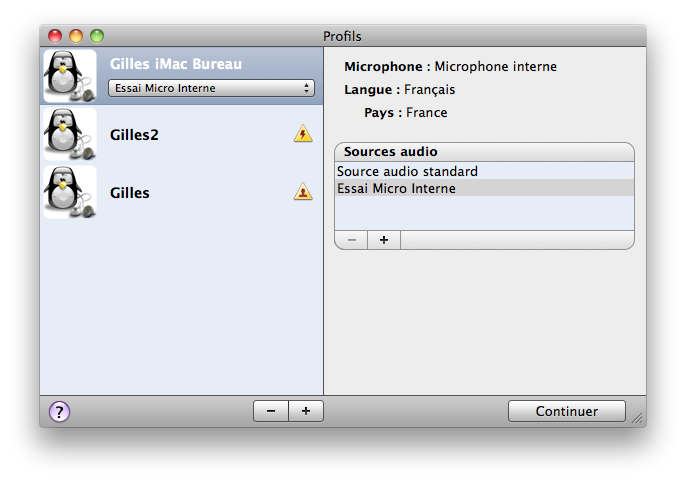The width and height of the screenshot is (686, 482).
Task: Click the user warning icon beside Gilles
Action: tap(303, 192)
